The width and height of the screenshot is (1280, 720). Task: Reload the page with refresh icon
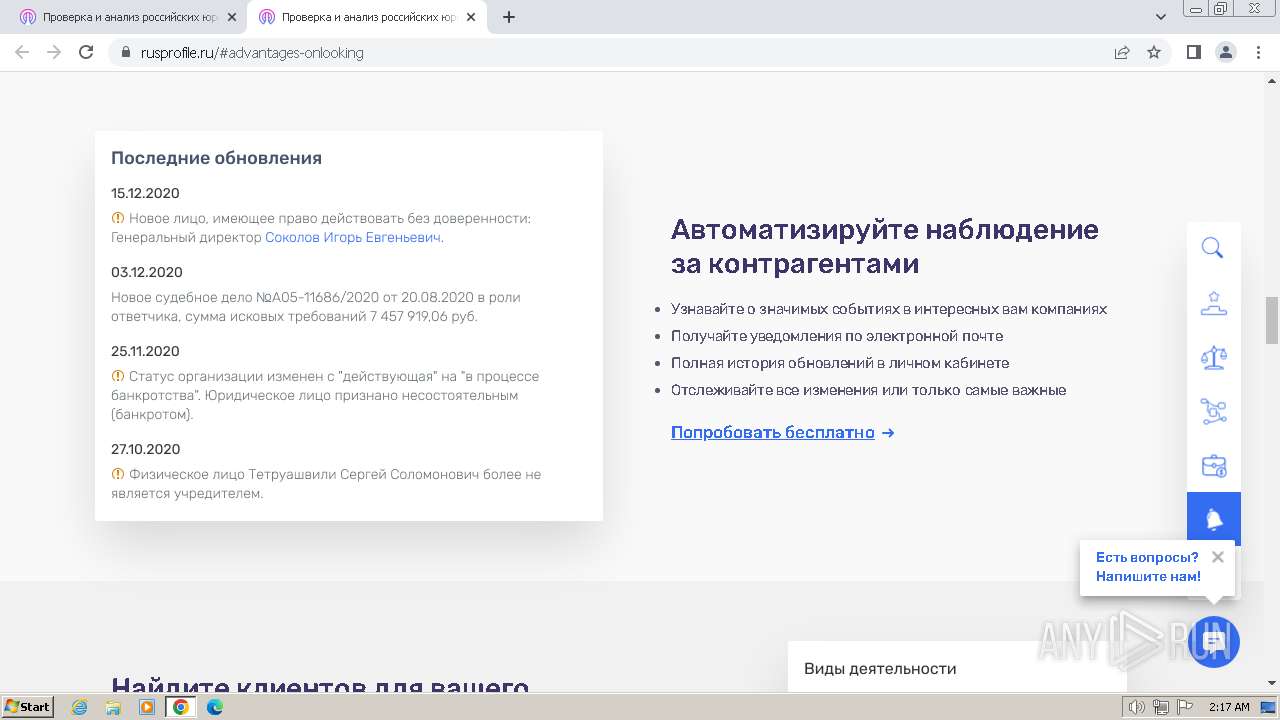pyautogui.click(x=87, y=53)
